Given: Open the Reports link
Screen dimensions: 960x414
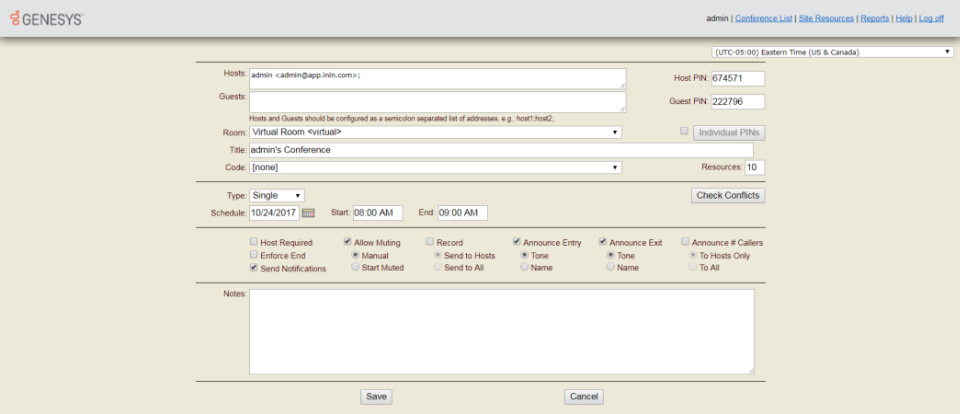Looking at the screenshot, I should pos(875,18).
